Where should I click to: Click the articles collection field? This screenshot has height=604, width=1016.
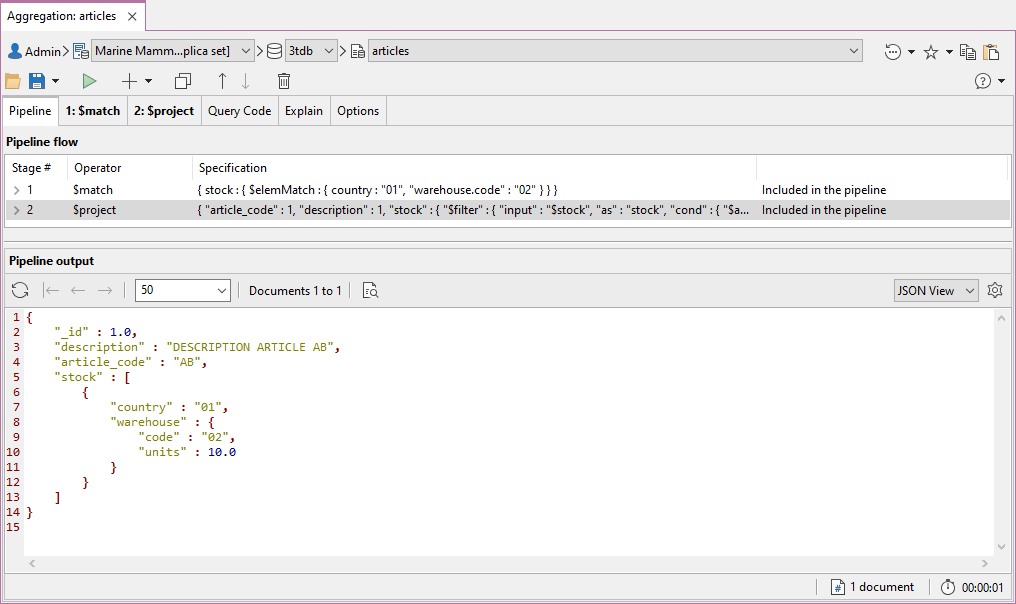(x=615, y=51)
